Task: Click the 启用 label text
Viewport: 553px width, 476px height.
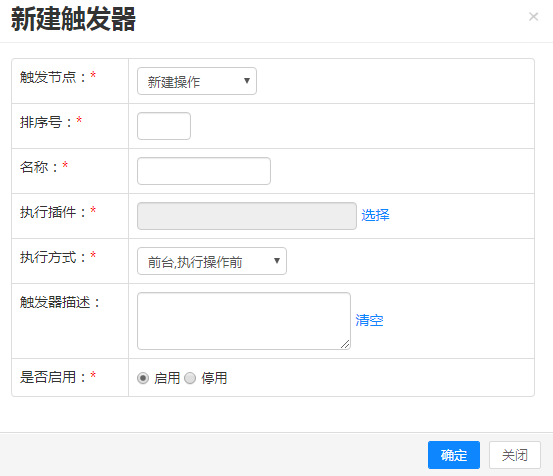Action: point(167,378)
